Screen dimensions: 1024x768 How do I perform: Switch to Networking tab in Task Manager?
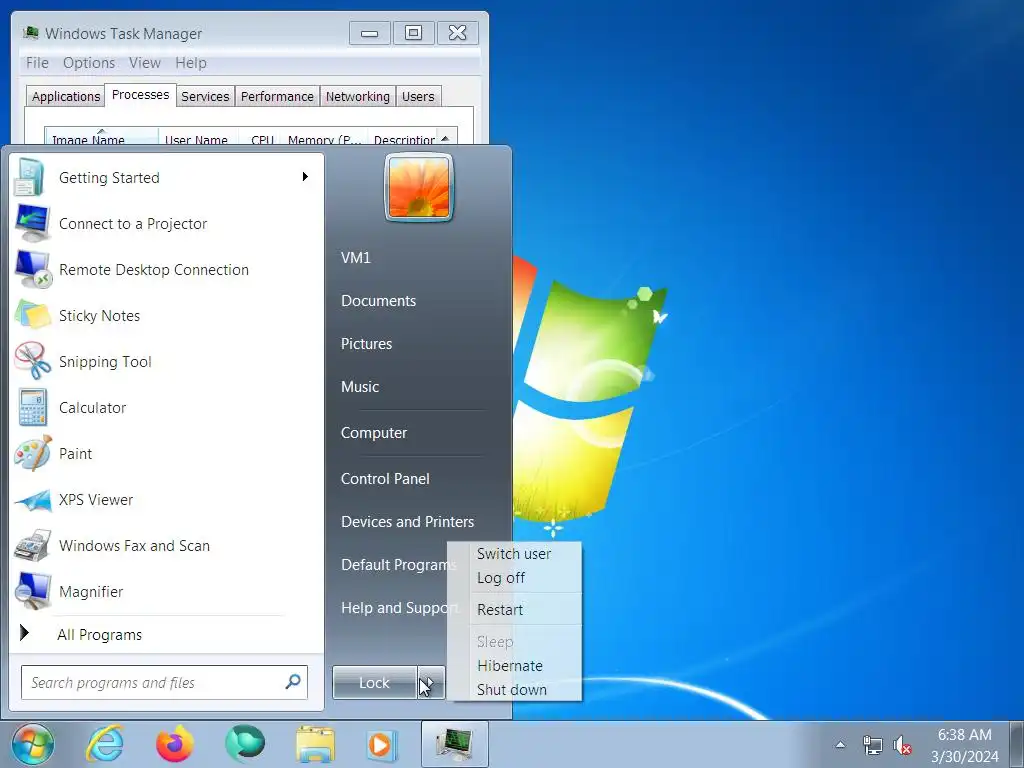click(x=358, y=97)
